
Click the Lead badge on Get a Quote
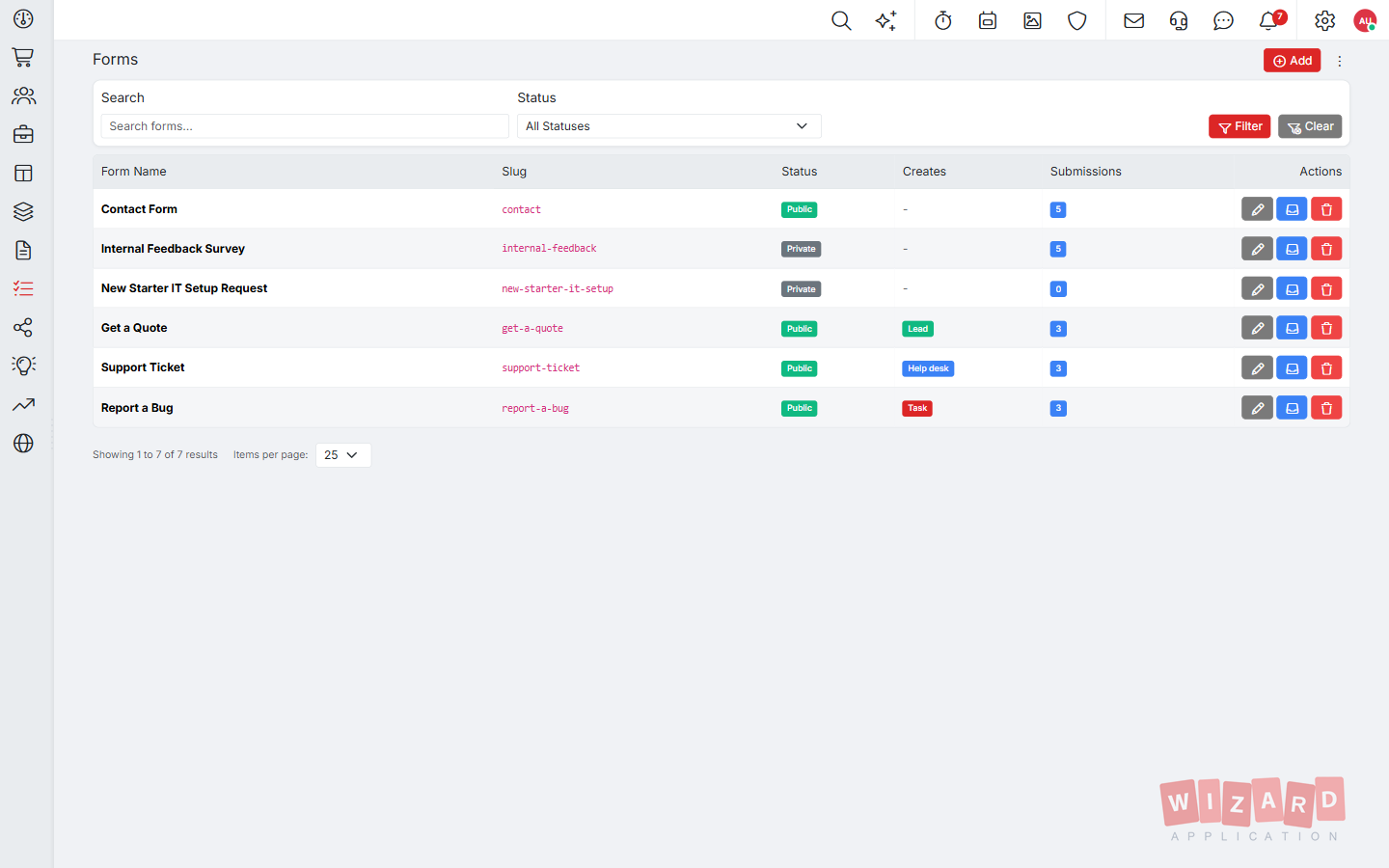tap(917, 329)
